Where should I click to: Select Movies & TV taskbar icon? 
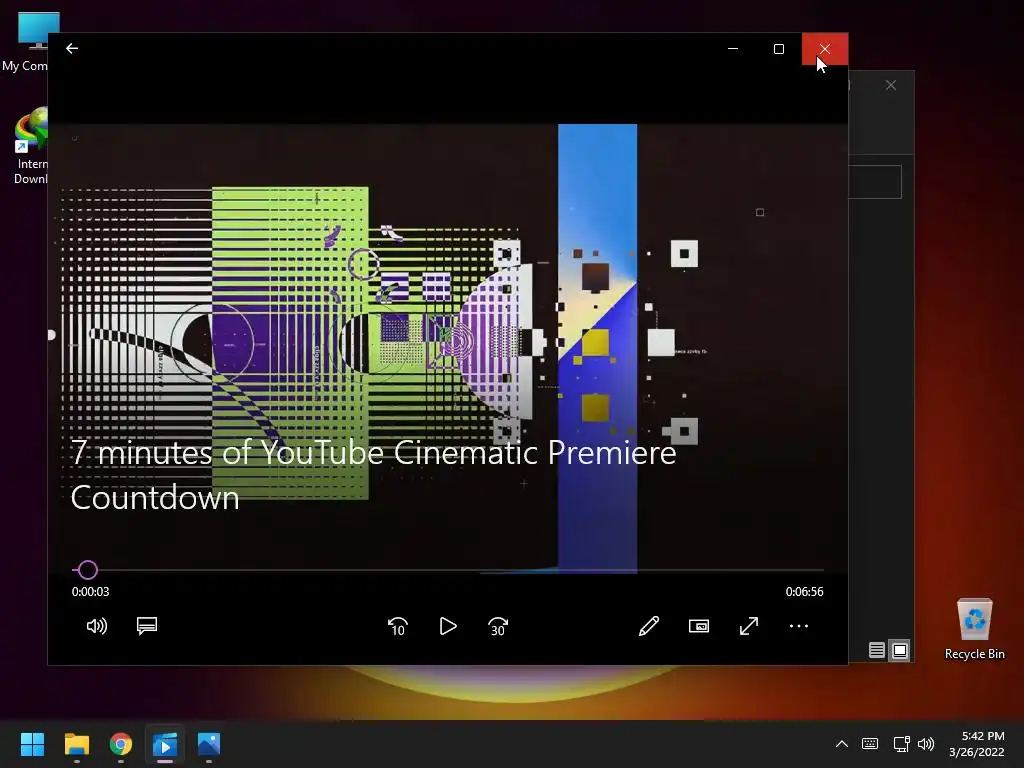click(165, 744)
